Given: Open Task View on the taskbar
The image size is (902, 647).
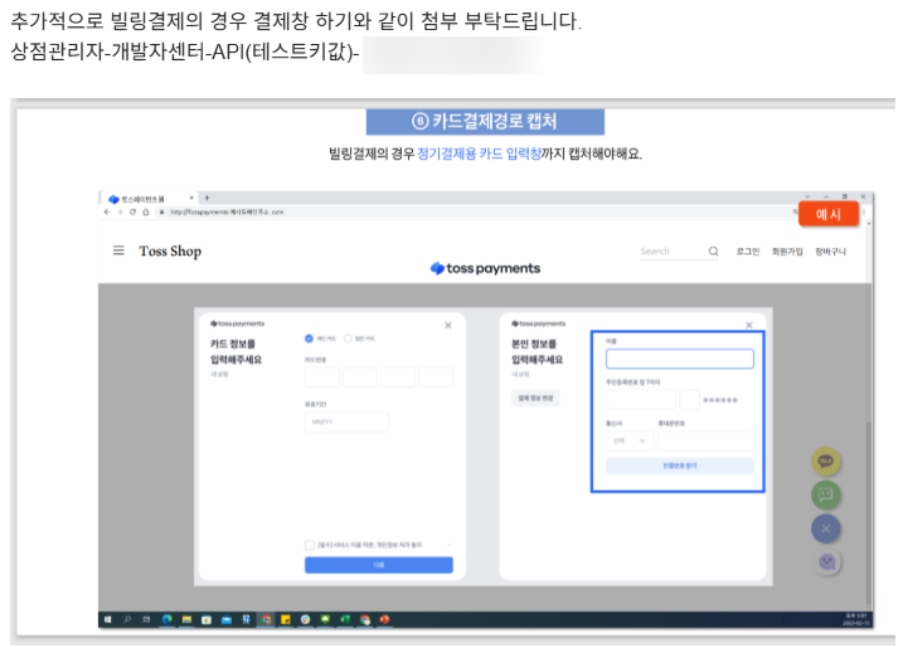Looking at the screenshot, I should 147,619.
